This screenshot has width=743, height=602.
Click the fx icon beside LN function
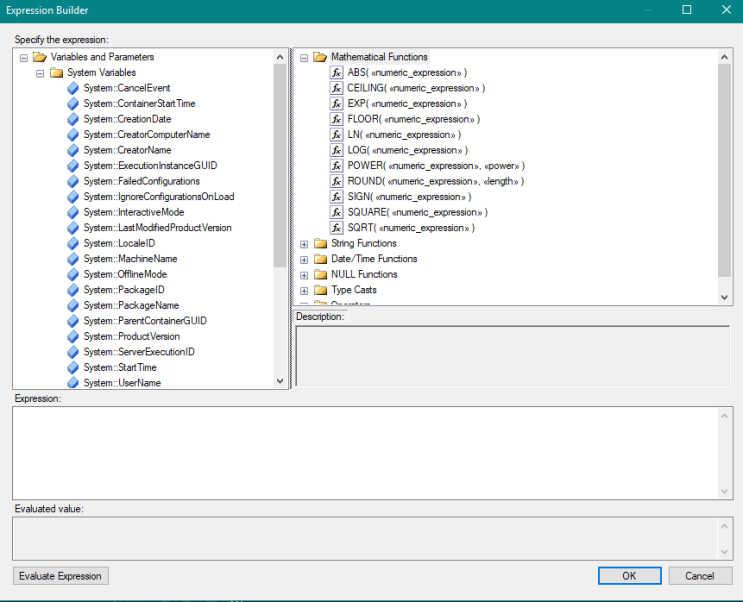tap(336, 135)
